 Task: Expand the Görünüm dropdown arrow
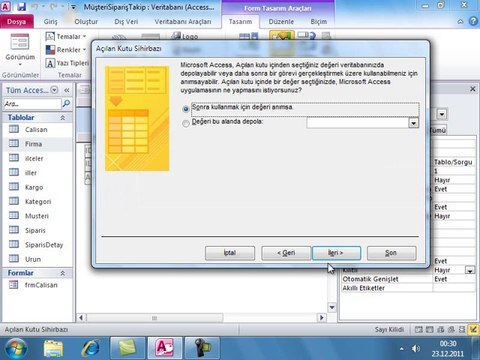coord(20,64)
